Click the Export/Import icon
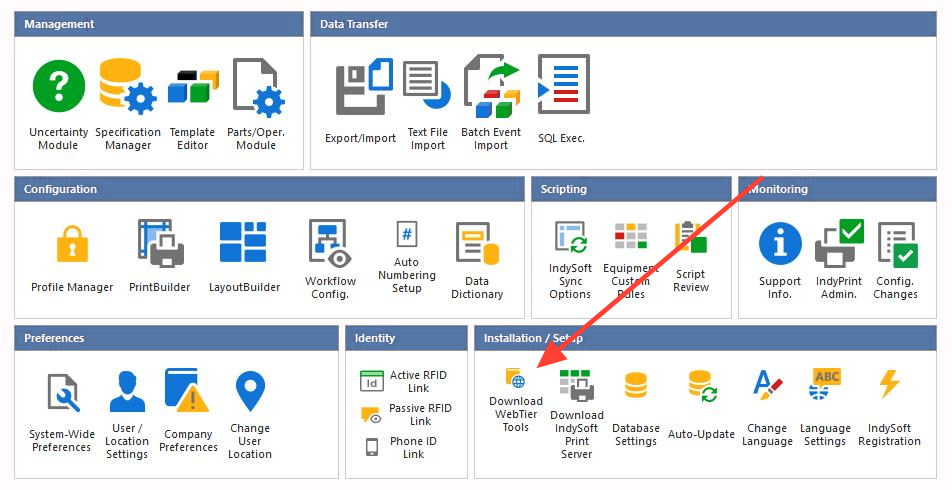The height and width of the screenshot is (490, 952). [364, 86]
